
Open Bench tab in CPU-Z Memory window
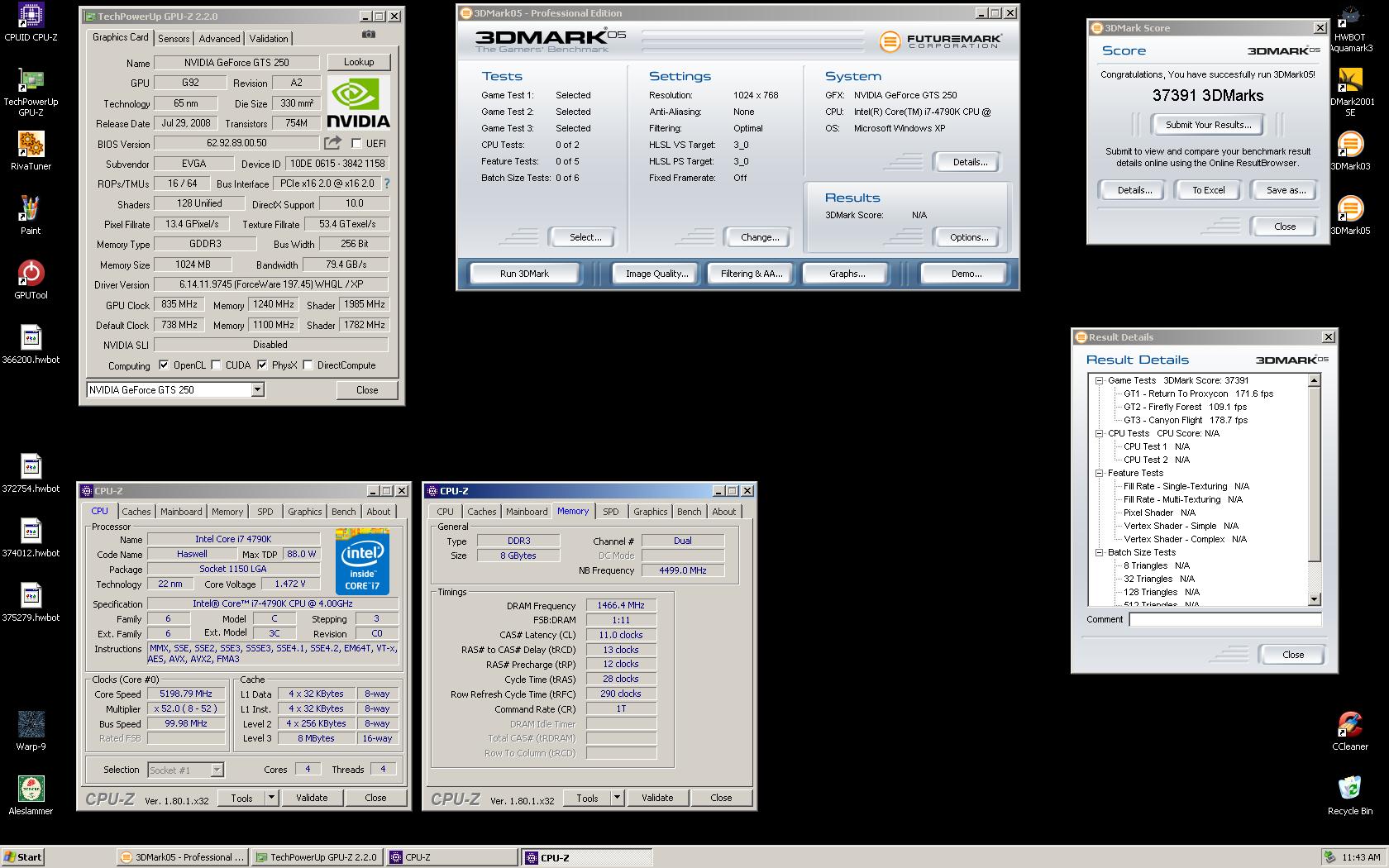(689, 512)
